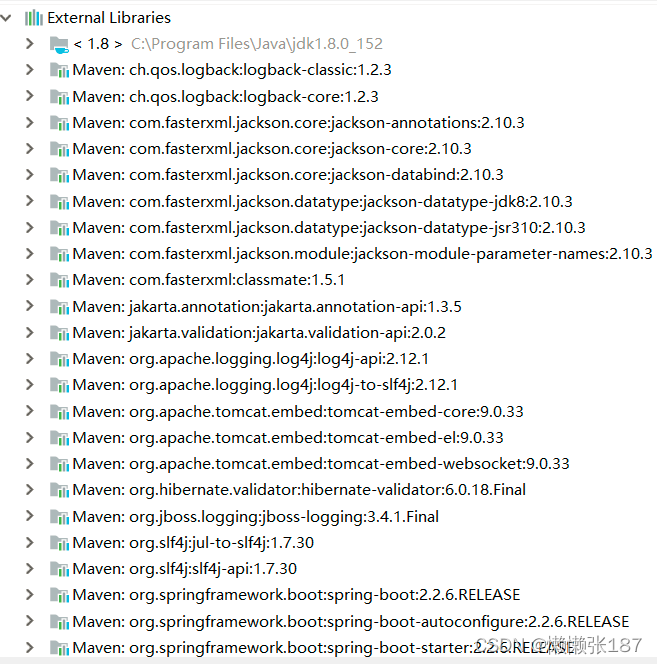Expand jackson-datatype-jsr310:2.10.3 library
657x664 pixels.
[30, 227]
